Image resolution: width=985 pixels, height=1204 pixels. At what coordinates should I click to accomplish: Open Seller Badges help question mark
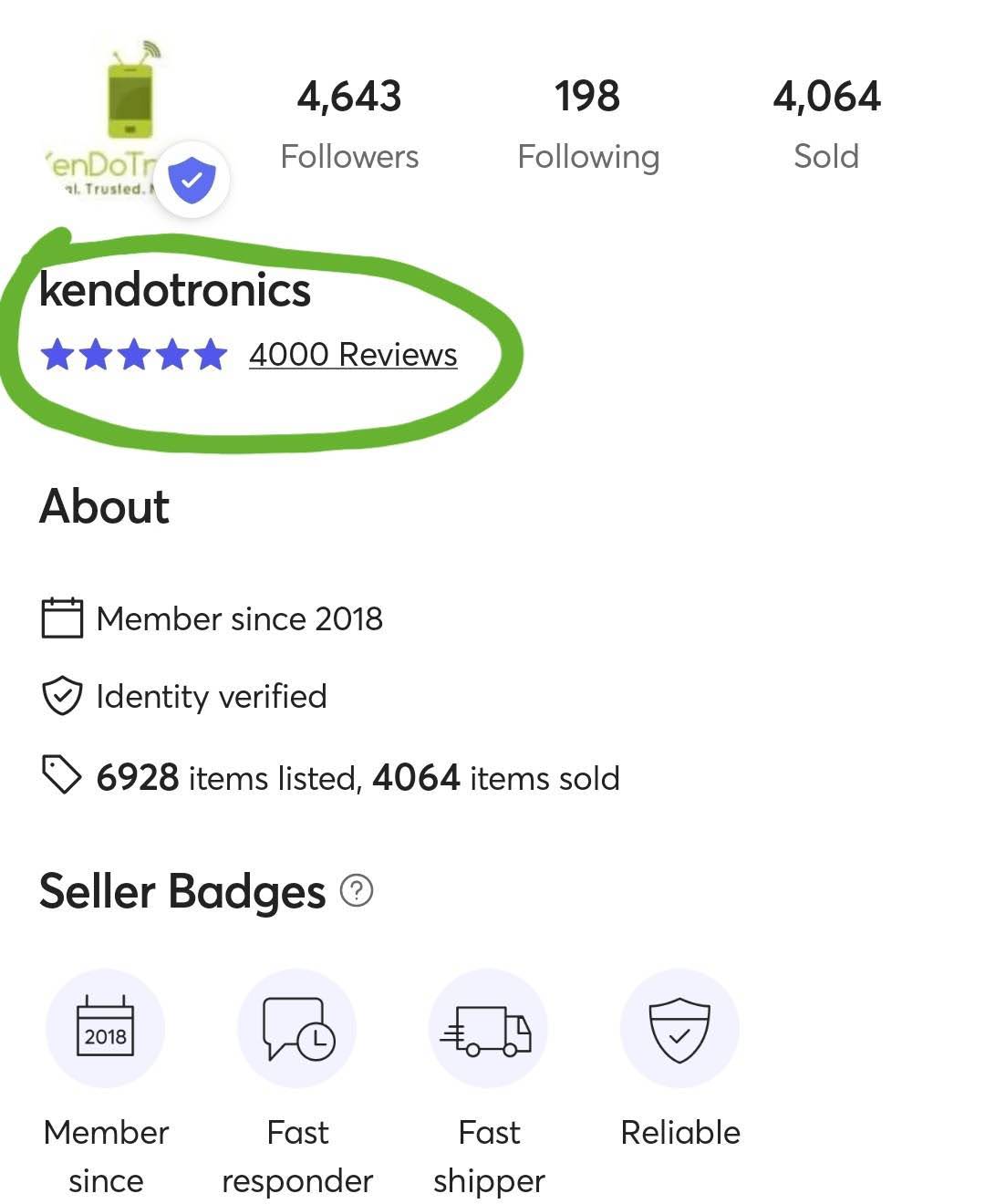coord(357,890)
